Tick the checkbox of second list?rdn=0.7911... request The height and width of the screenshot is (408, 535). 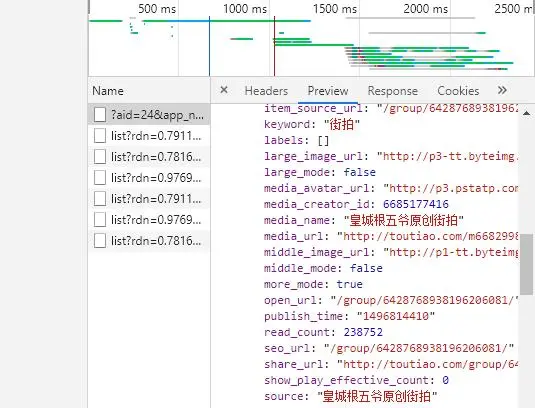point(100,199)
